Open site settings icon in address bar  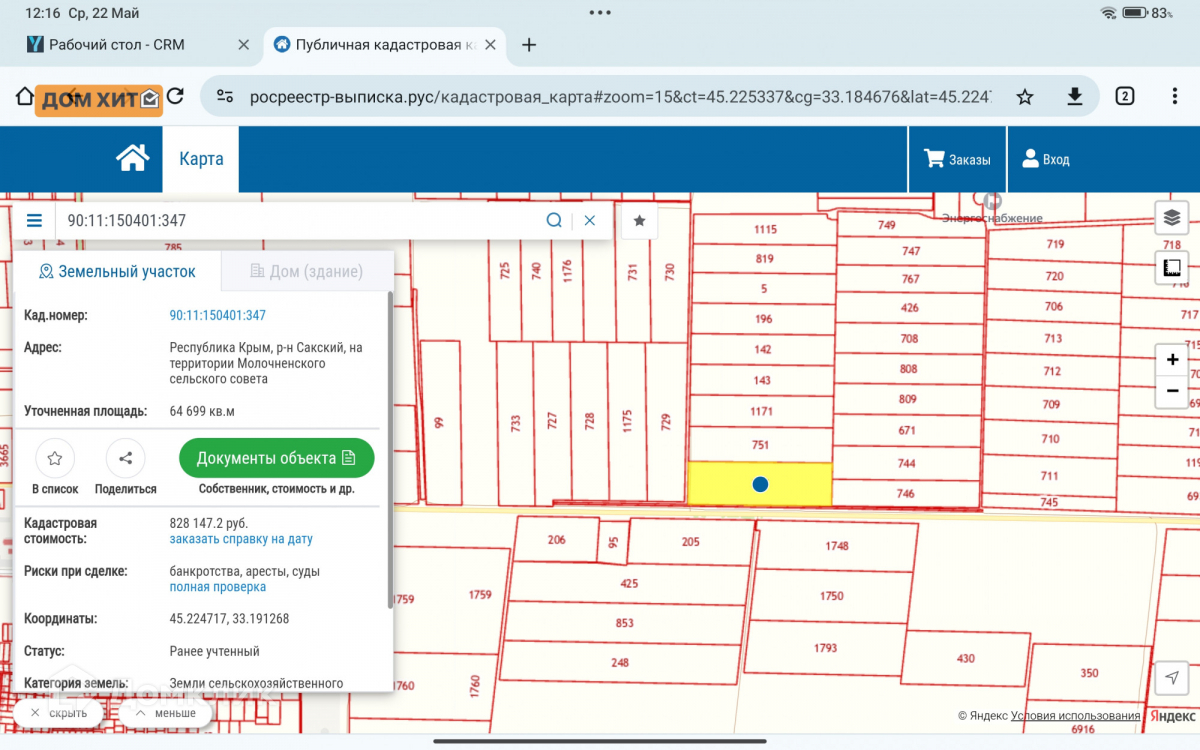pyautogui.click(x=226, y=96)
